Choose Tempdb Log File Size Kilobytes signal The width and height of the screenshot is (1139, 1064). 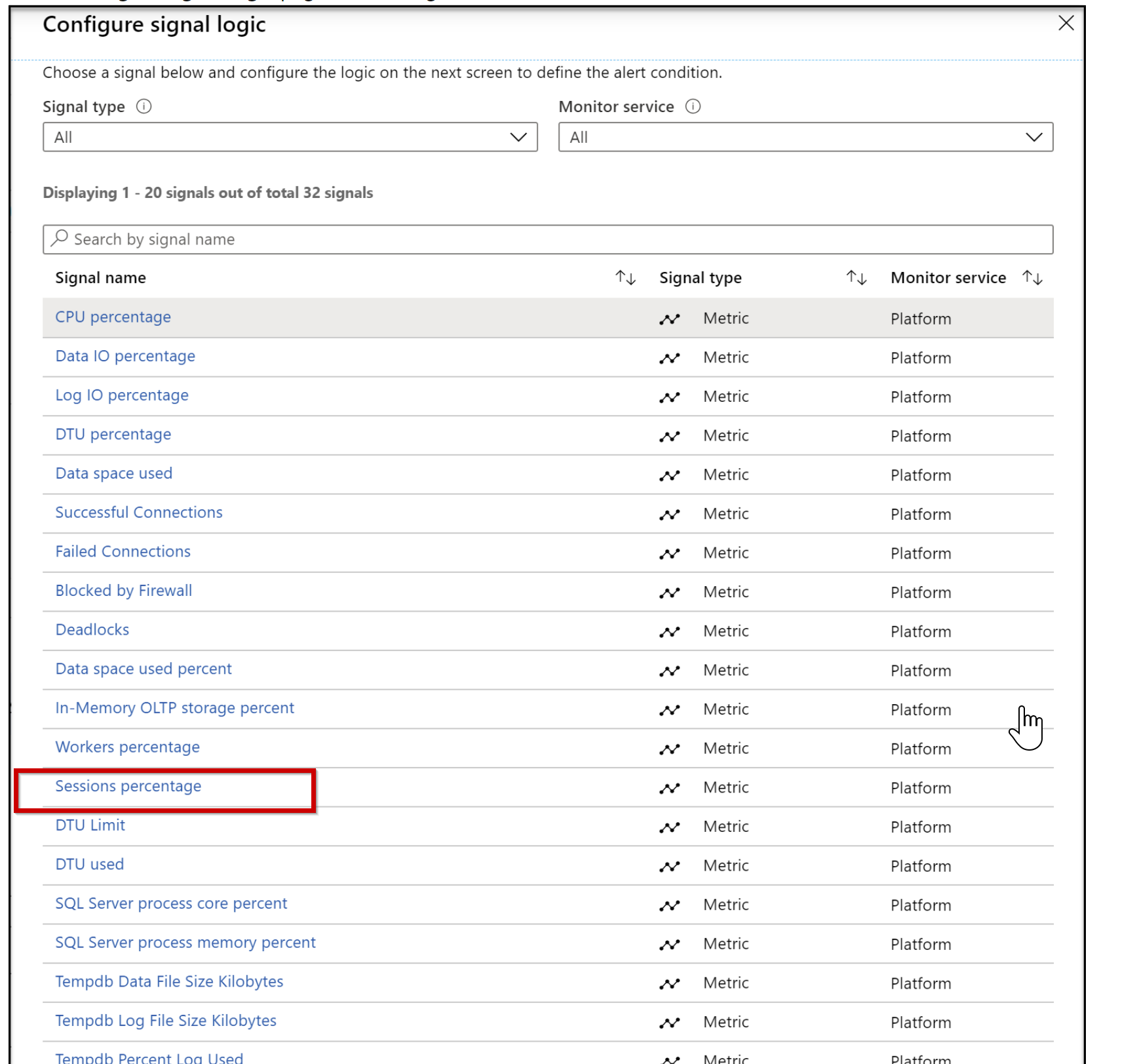[x=165, y=1021]
